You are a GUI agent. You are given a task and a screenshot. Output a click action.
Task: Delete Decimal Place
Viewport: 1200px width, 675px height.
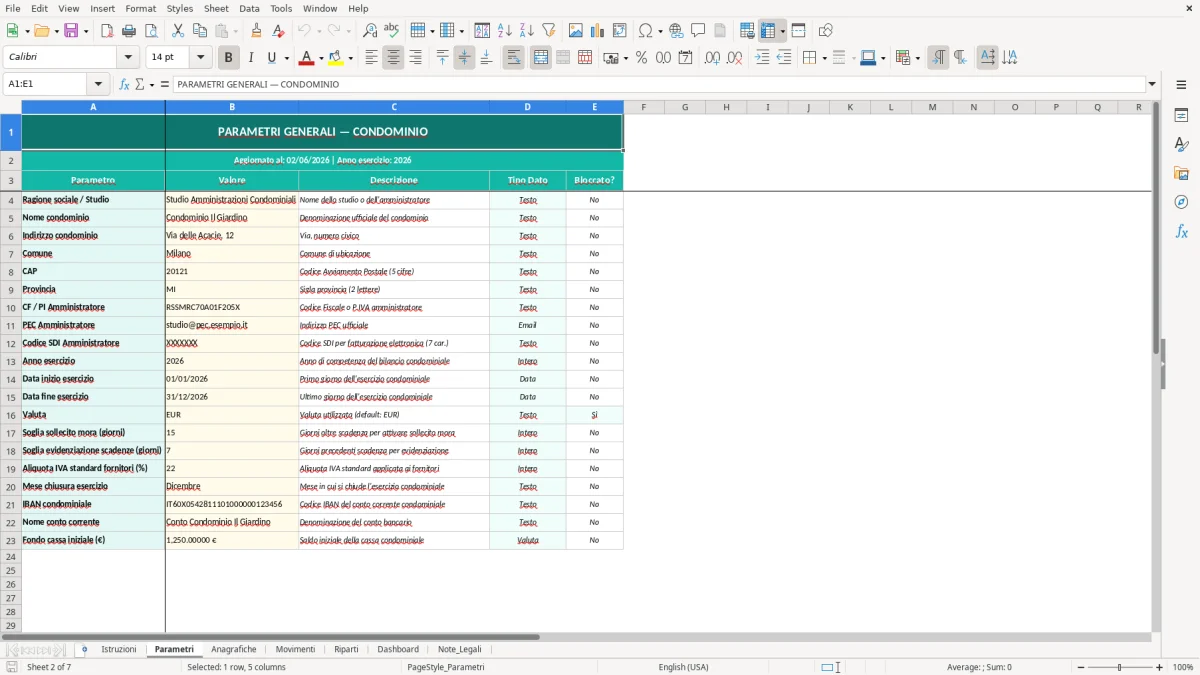click(734, 58)
